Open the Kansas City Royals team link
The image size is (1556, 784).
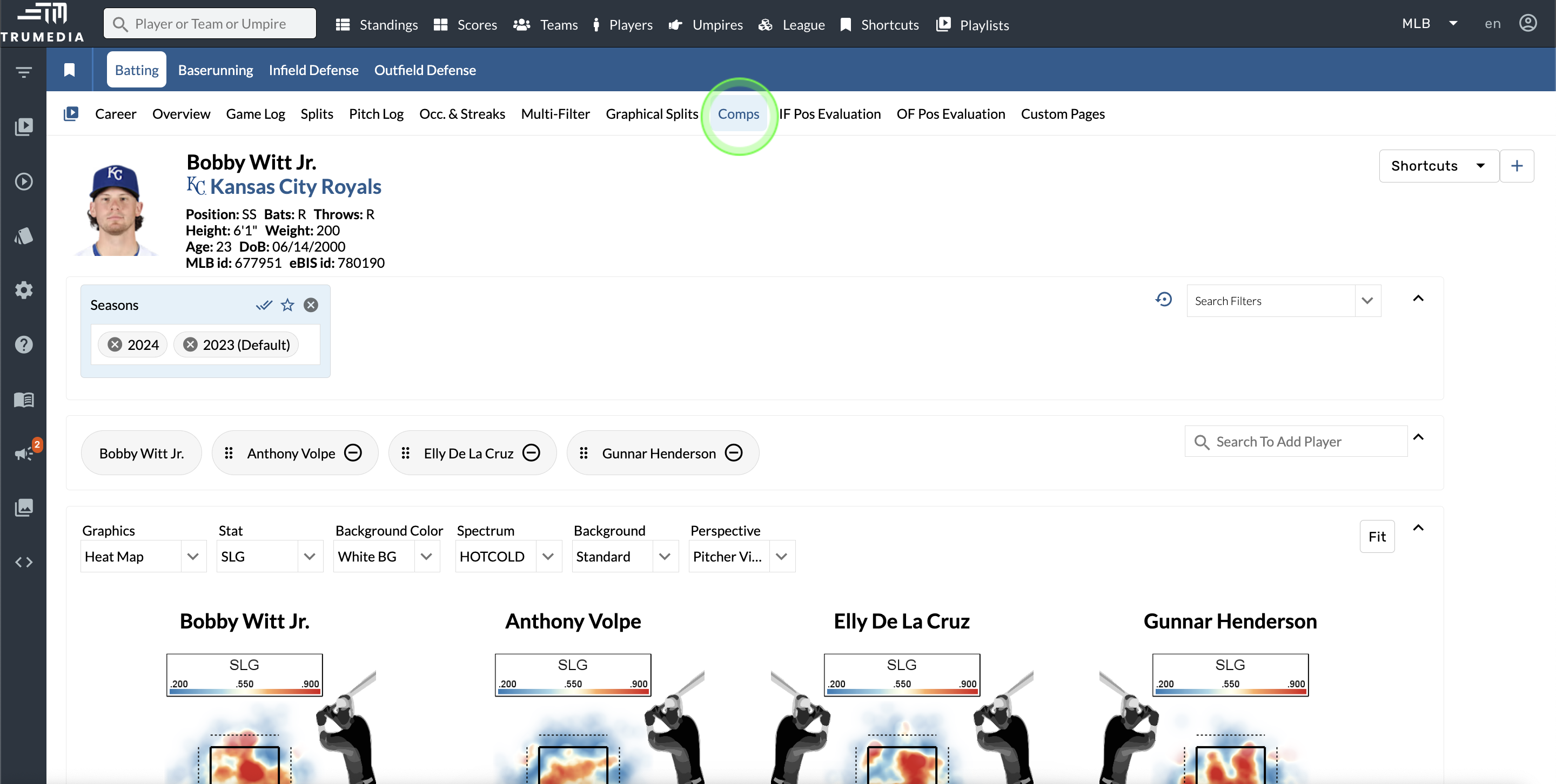pyautogui.click(x=295, y=187)
